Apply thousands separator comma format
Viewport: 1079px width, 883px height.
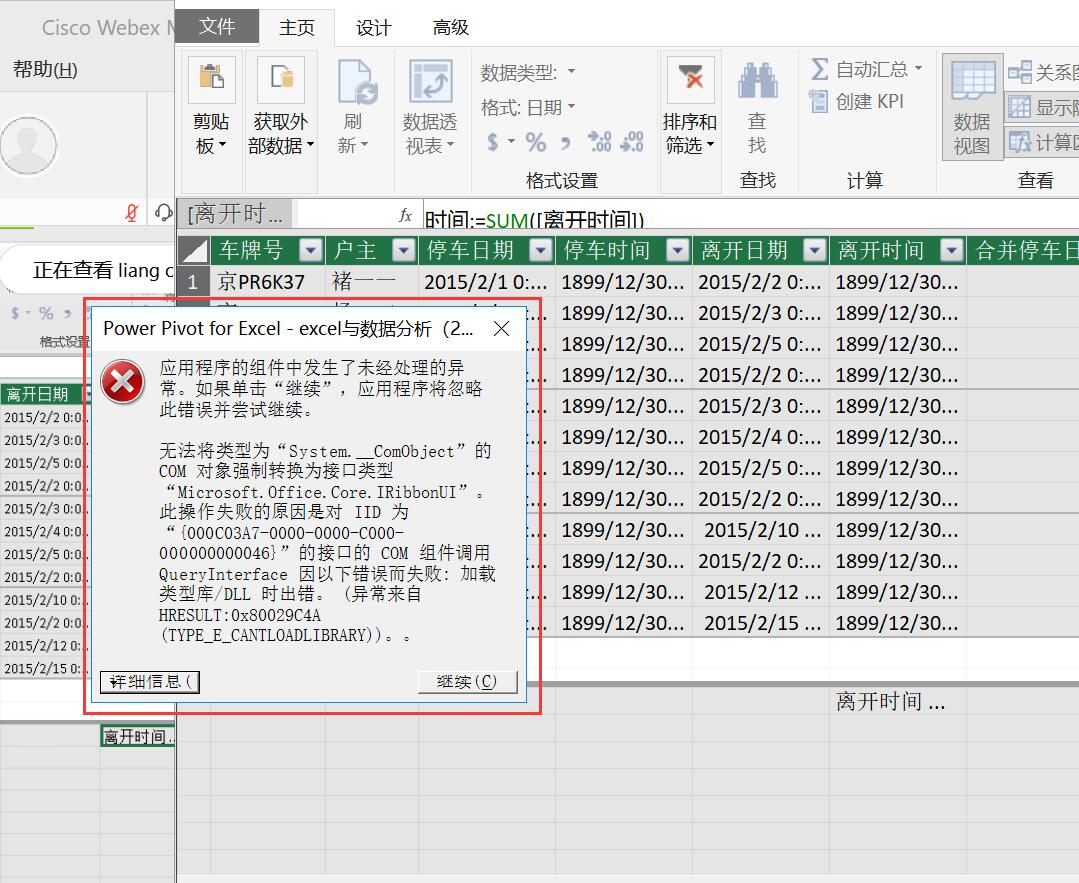pyautogui.click(x=566, y=142)
